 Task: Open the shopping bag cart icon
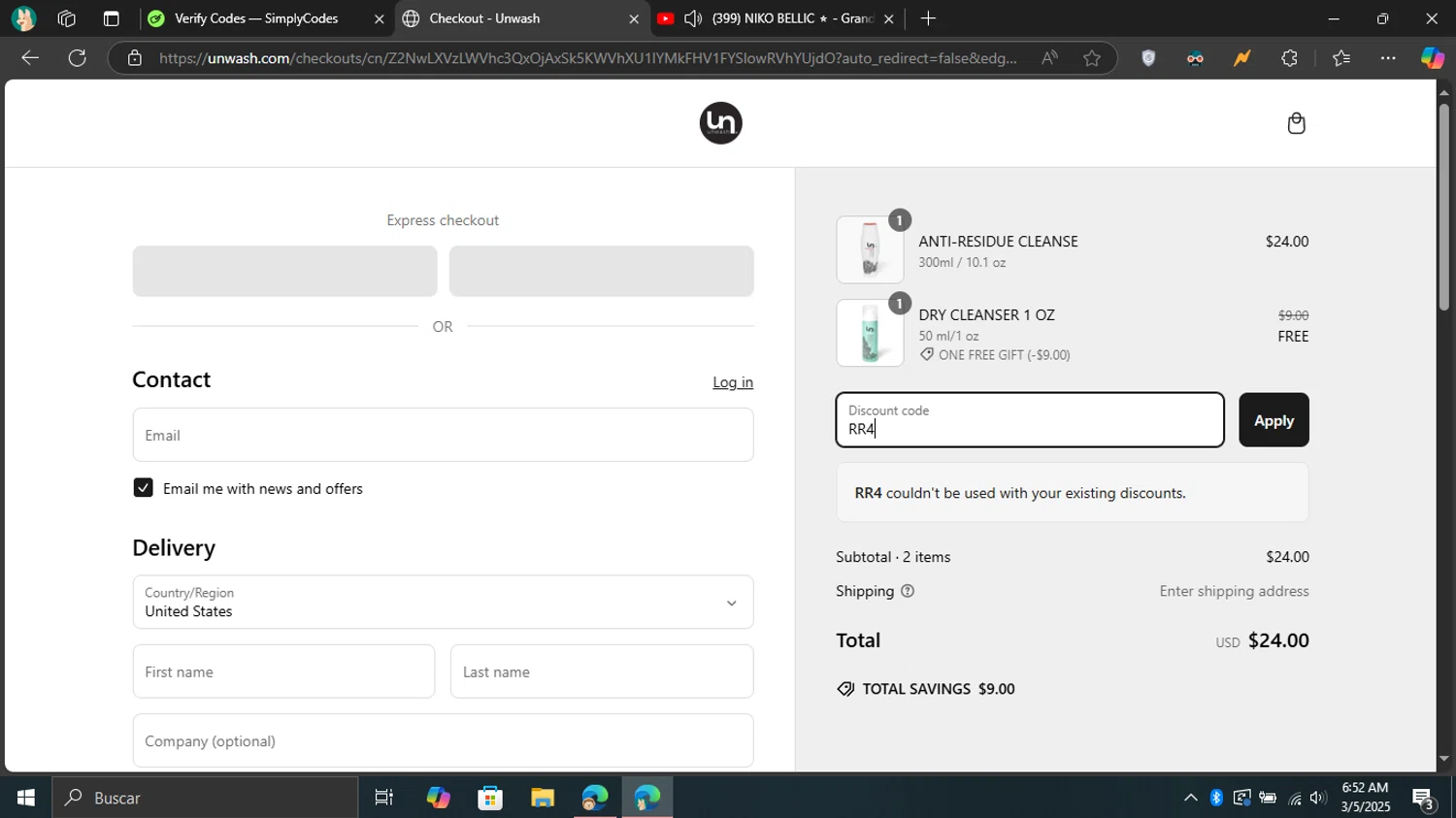(1296, 123)
